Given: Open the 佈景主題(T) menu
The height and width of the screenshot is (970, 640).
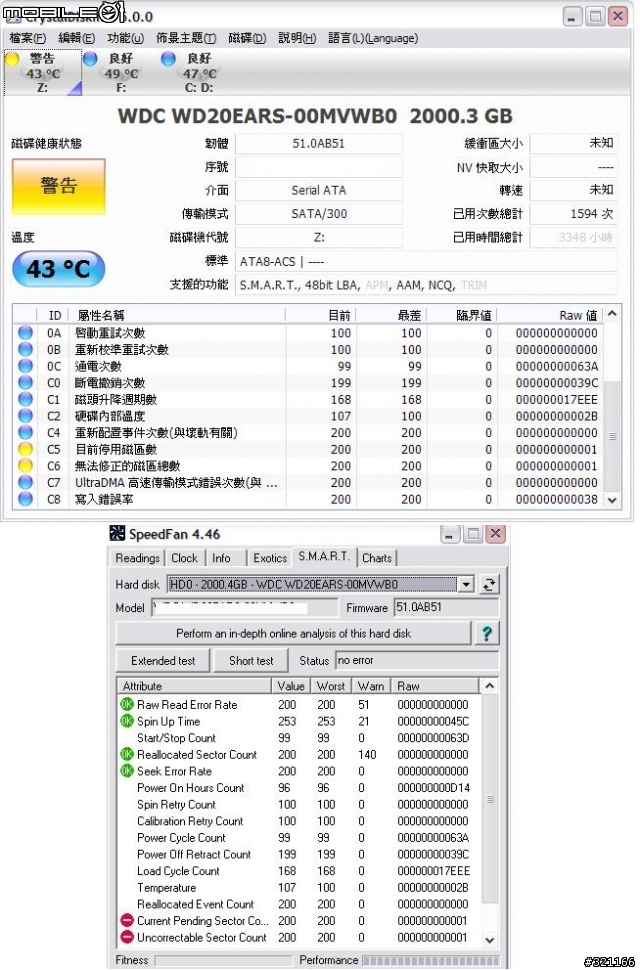Looking at the screenshot, I should [x=186, y=38].
